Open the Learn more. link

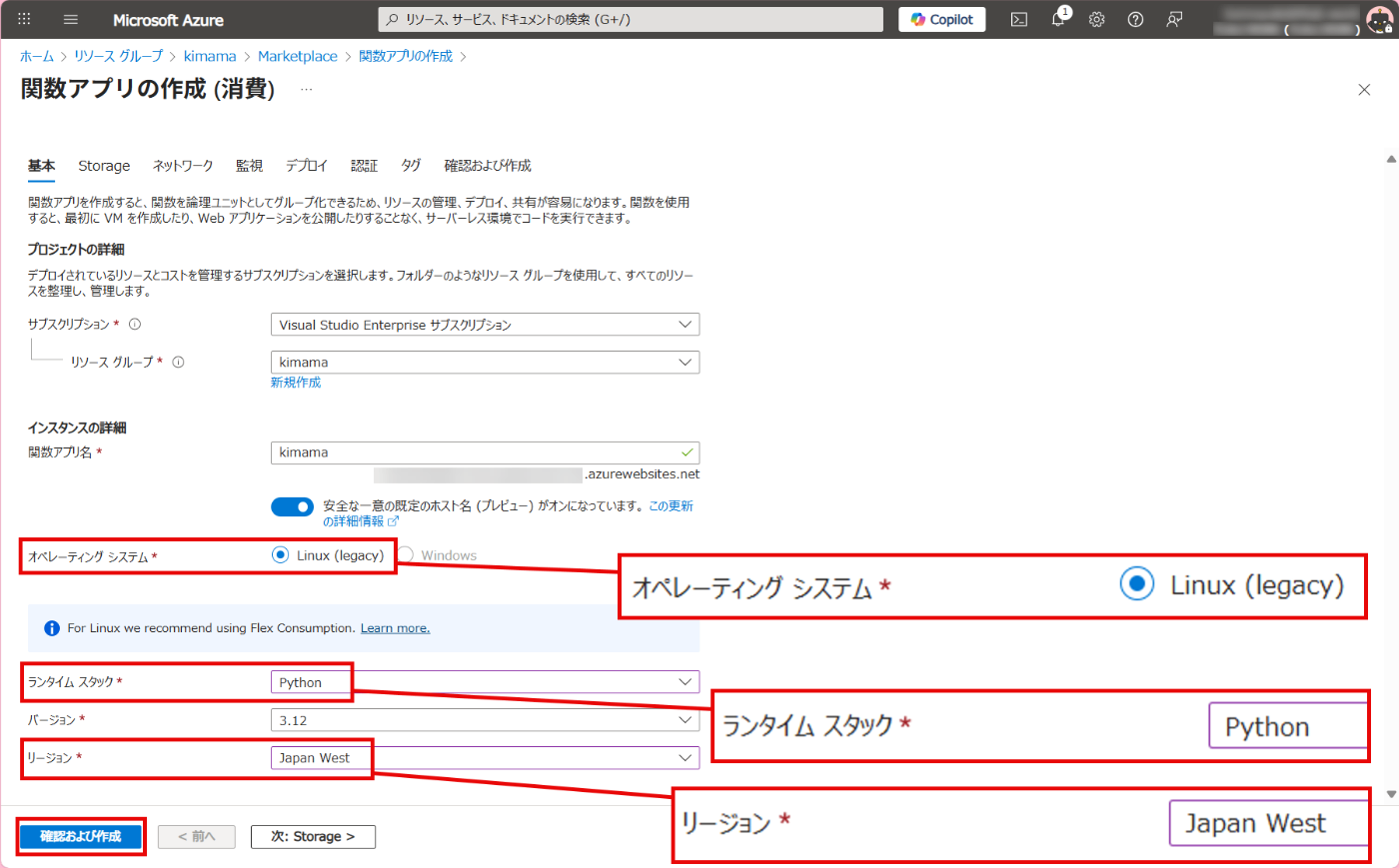click(395, 628)
